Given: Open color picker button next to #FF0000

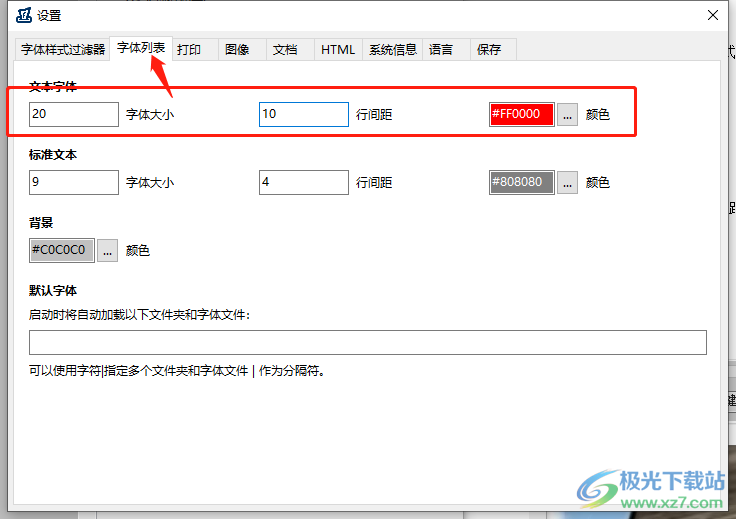Looking at the screenshot, I should [567, 114].
